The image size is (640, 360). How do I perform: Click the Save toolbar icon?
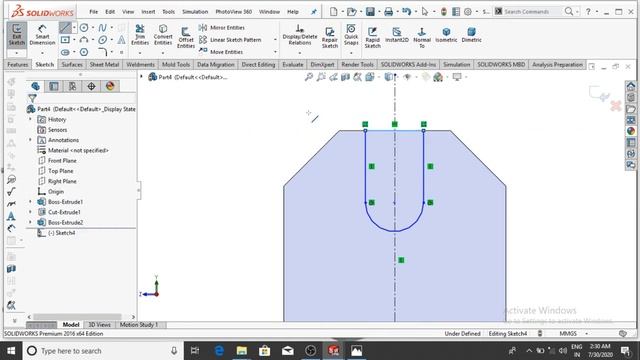pos(370,12)
